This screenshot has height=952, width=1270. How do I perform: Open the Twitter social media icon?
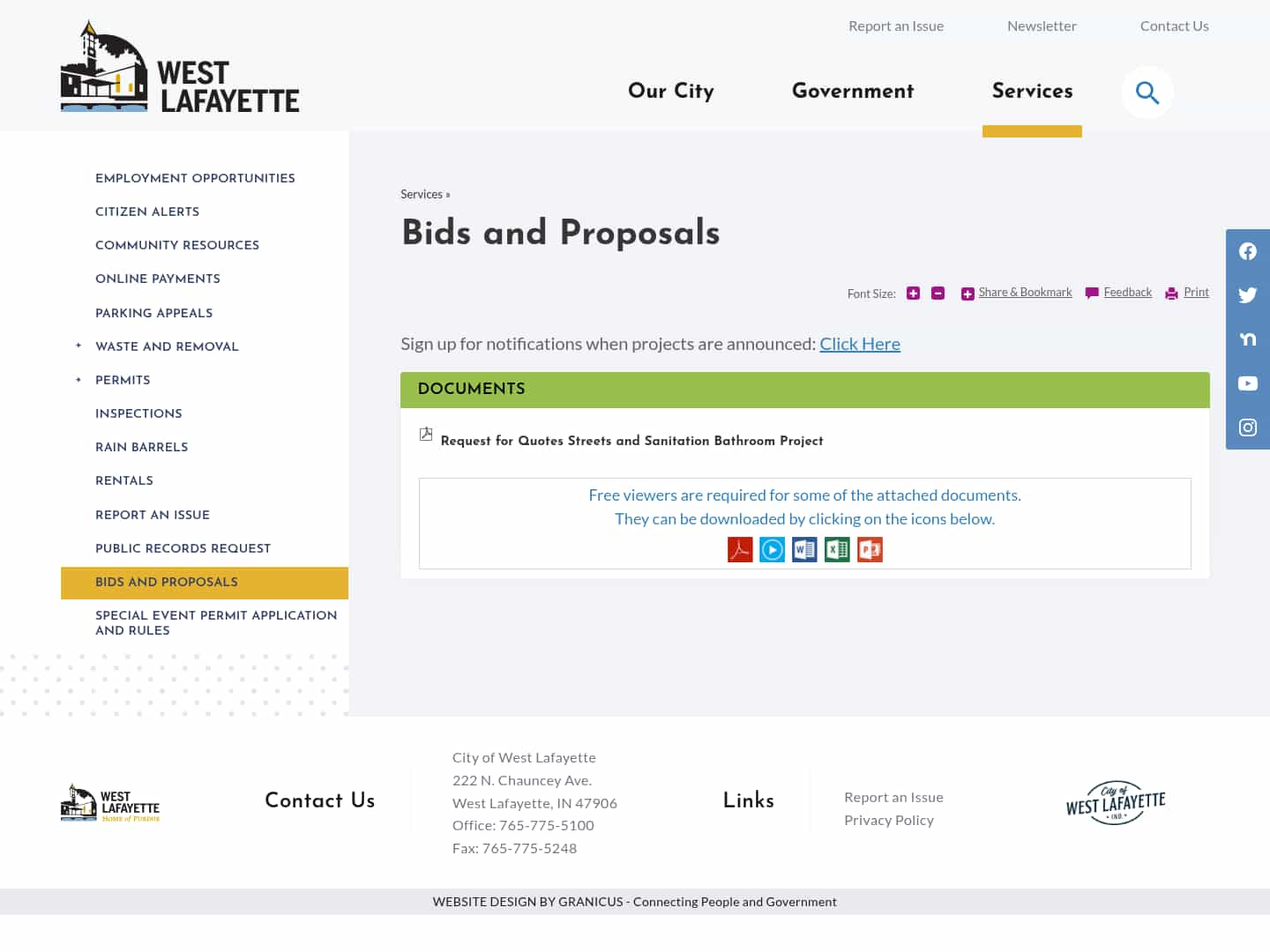pyautogui.click(x=1247, y=295)
